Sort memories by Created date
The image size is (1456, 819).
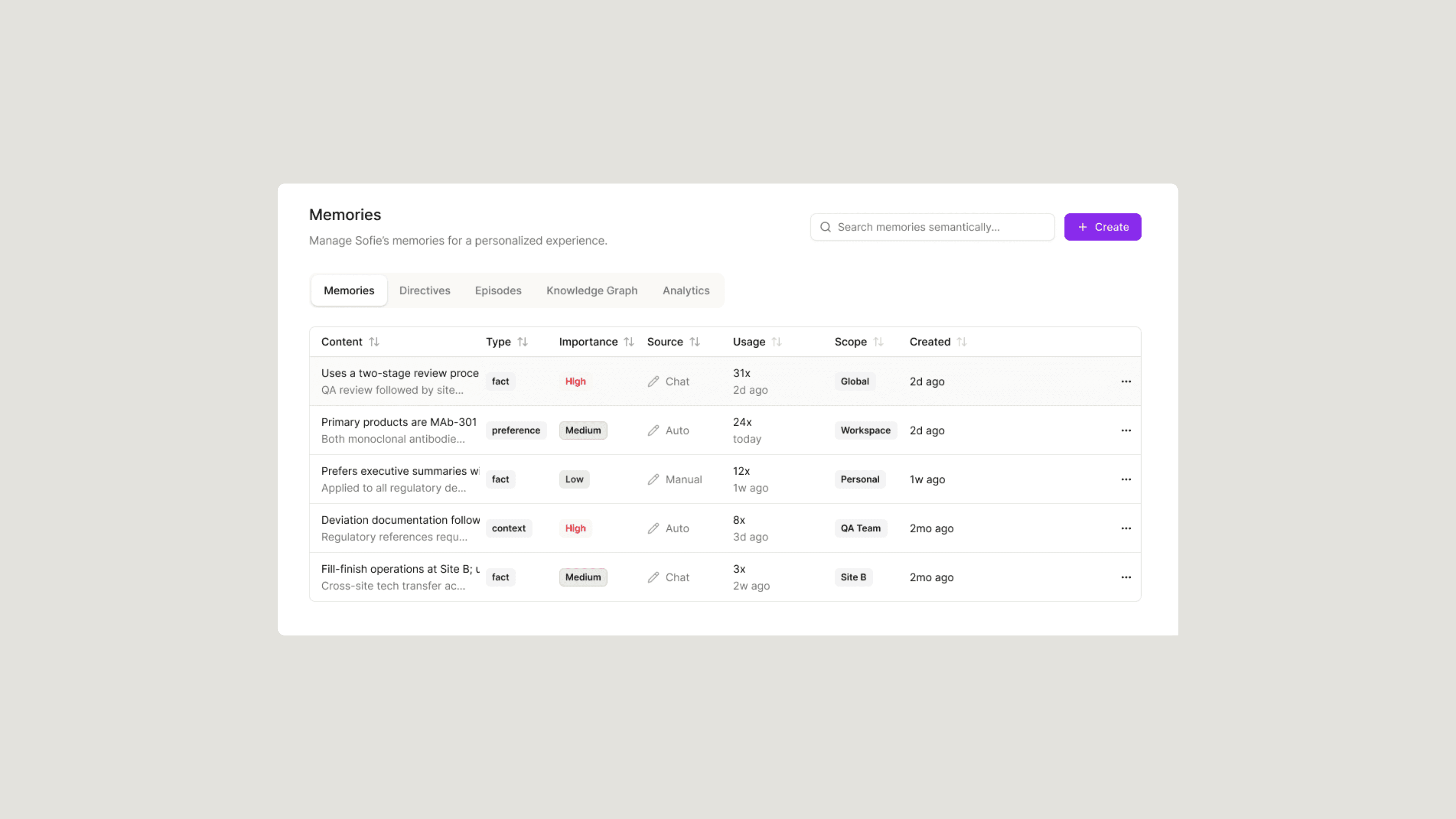click(x=962, y=342)
